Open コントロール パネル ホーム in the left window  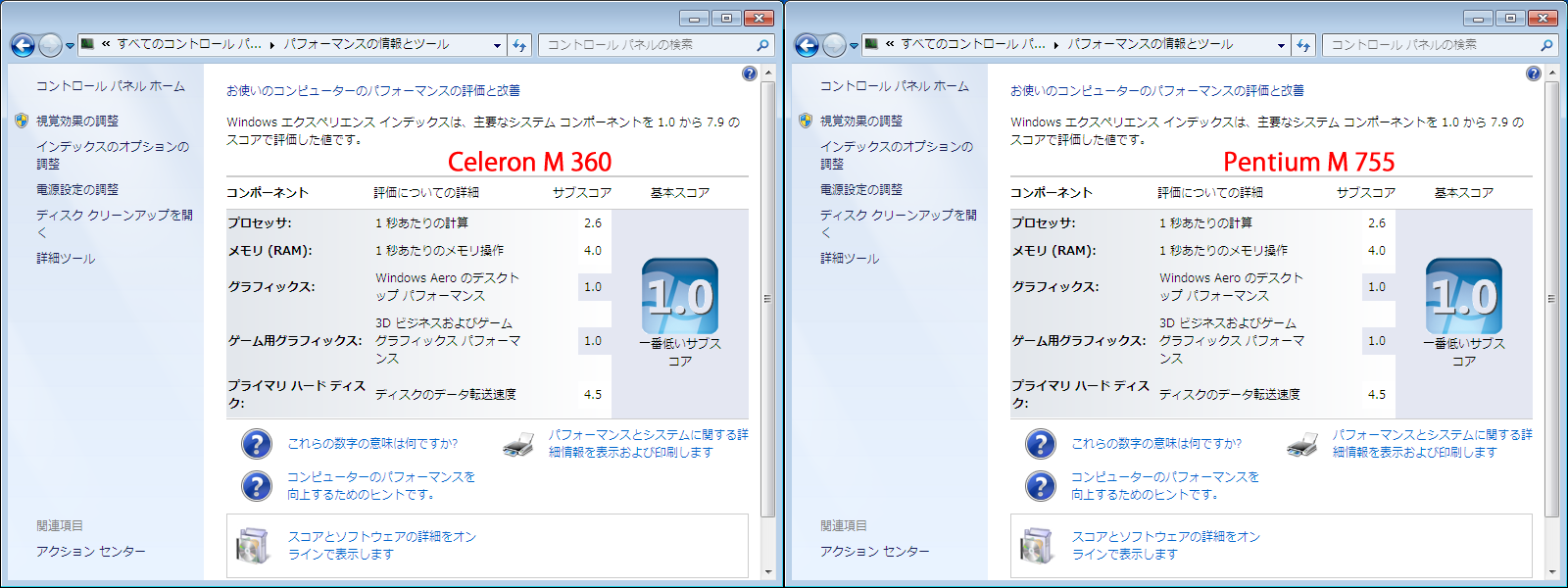click(x=111, y=86)
